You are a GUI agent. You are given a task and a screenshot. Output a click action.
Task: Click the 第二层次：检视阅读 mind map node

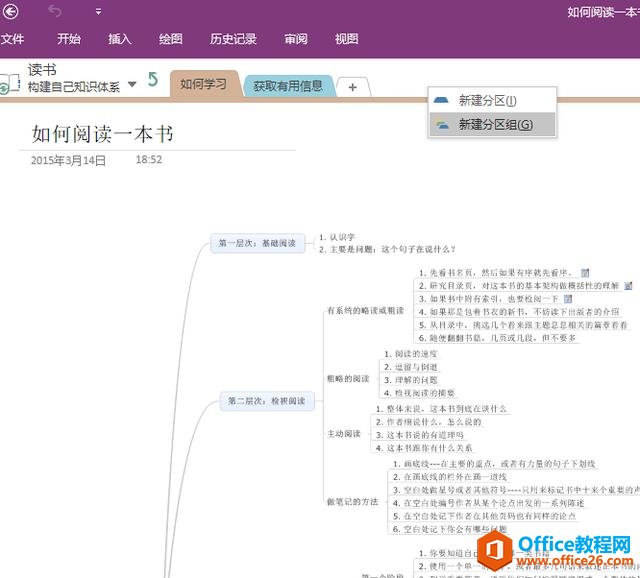[x=267, y=401]
